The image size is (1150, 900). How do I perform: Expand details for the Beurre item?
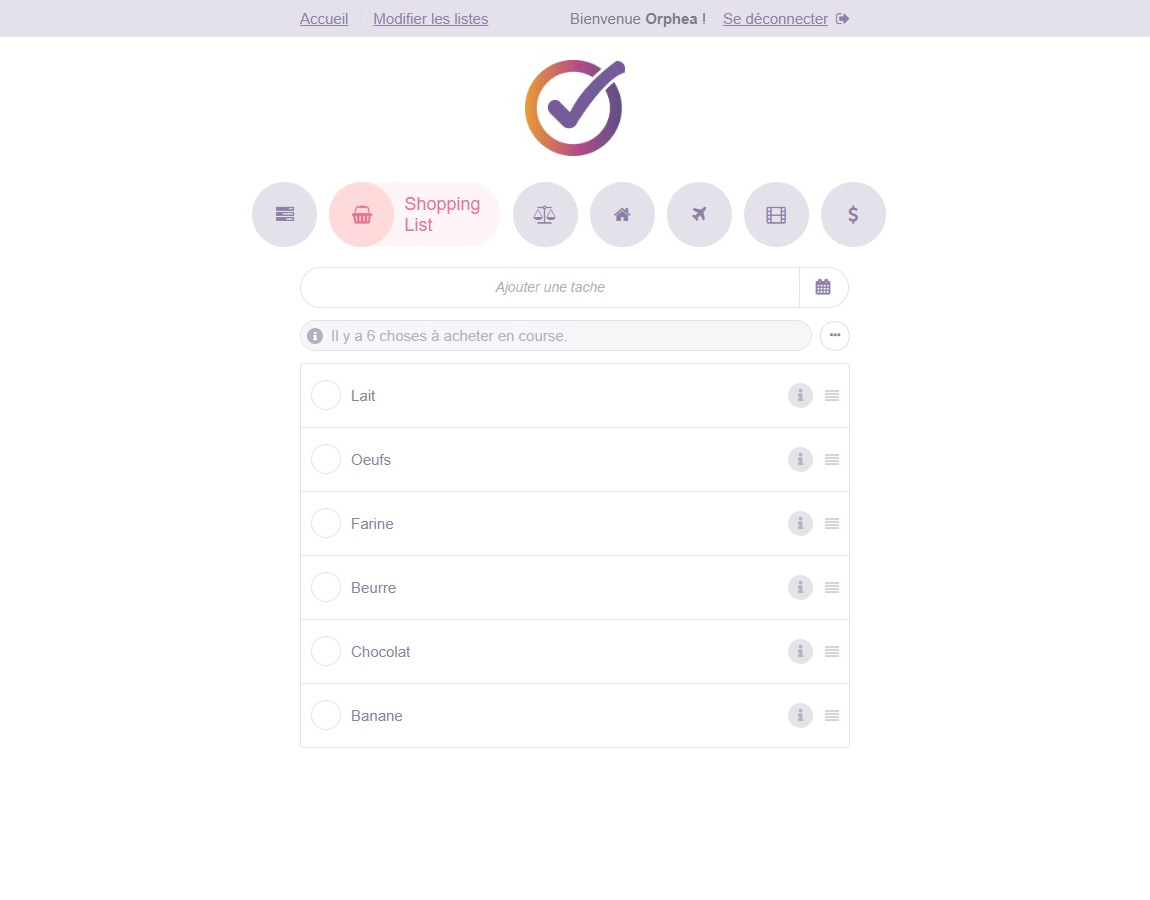point(800,588)
